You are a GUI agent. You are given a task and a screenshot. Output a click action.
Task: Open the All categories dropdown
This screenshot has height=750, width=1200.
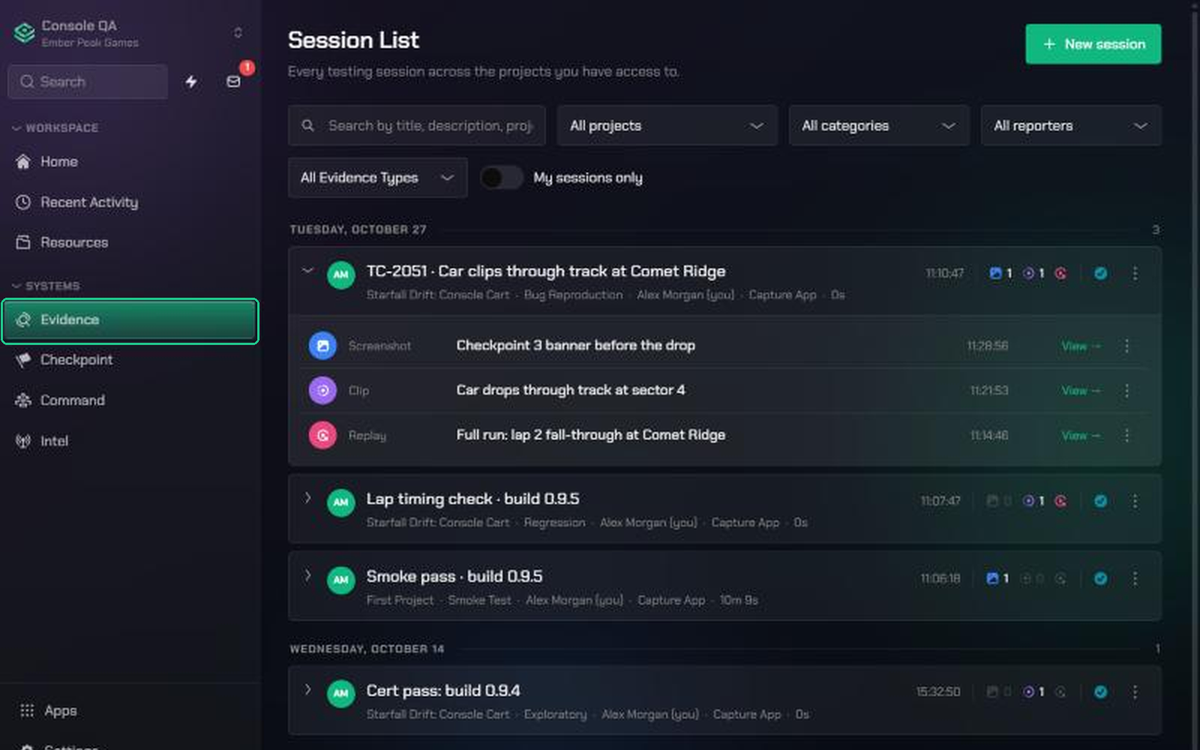879,126
